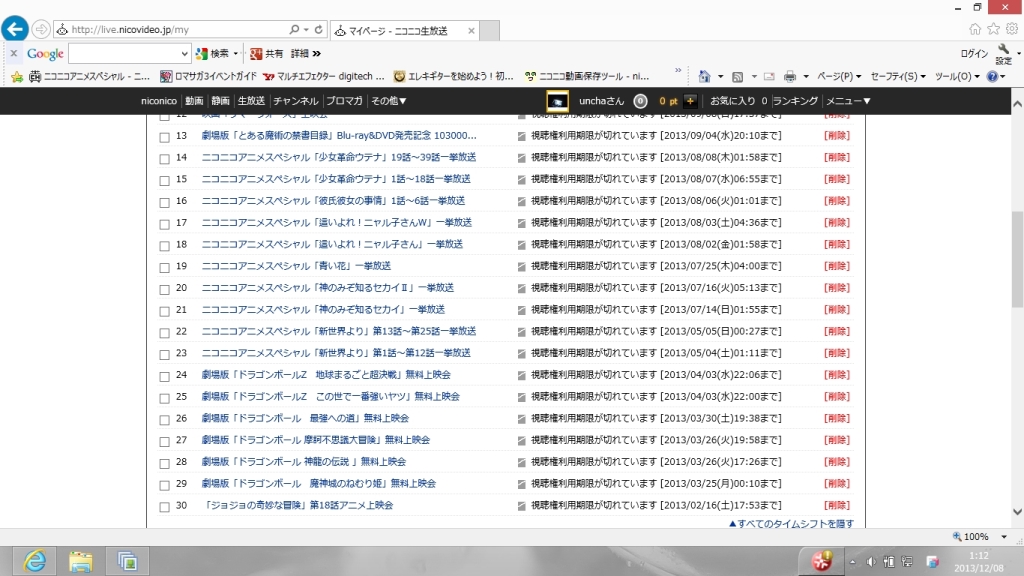1024x576 pixels.
Task: Open the エレキギターを始めよう bookmark
Action: coord(454,76)
